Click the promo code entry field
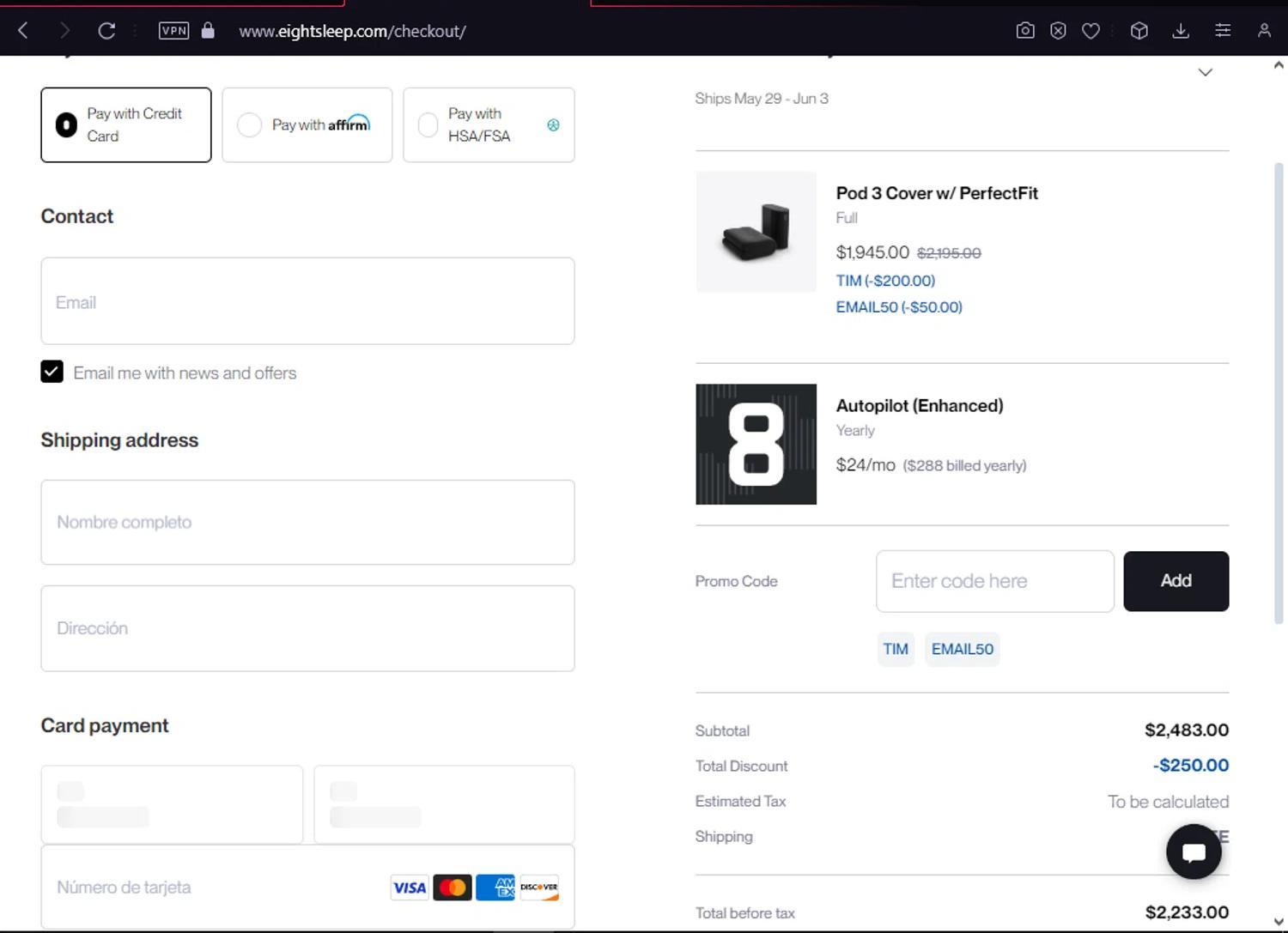The image size is (1288, 933). click(x=995, y=581)
